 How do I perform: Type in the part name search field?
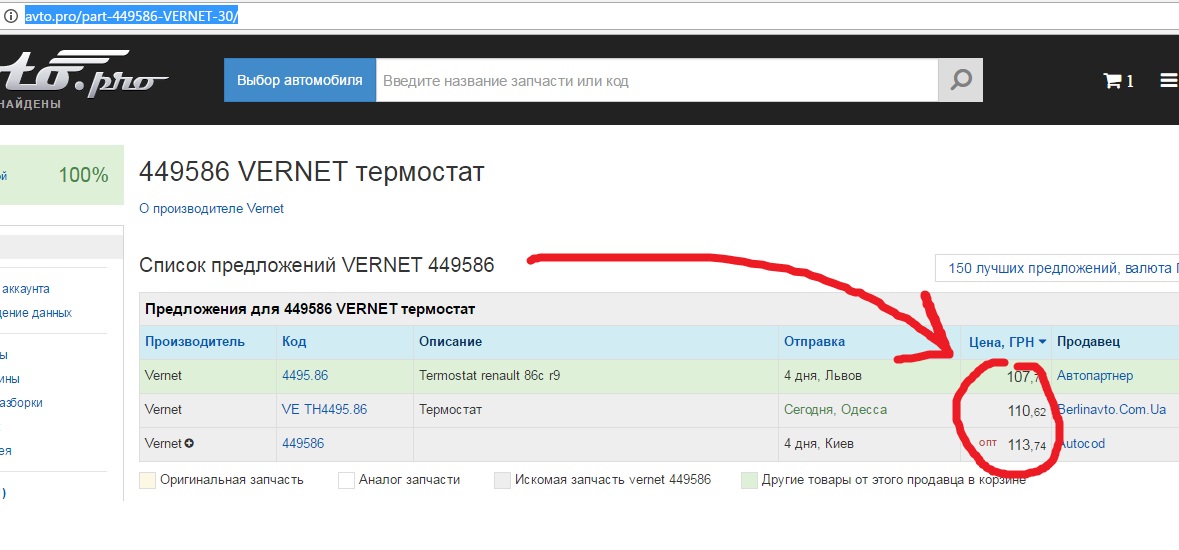[656, 81]
